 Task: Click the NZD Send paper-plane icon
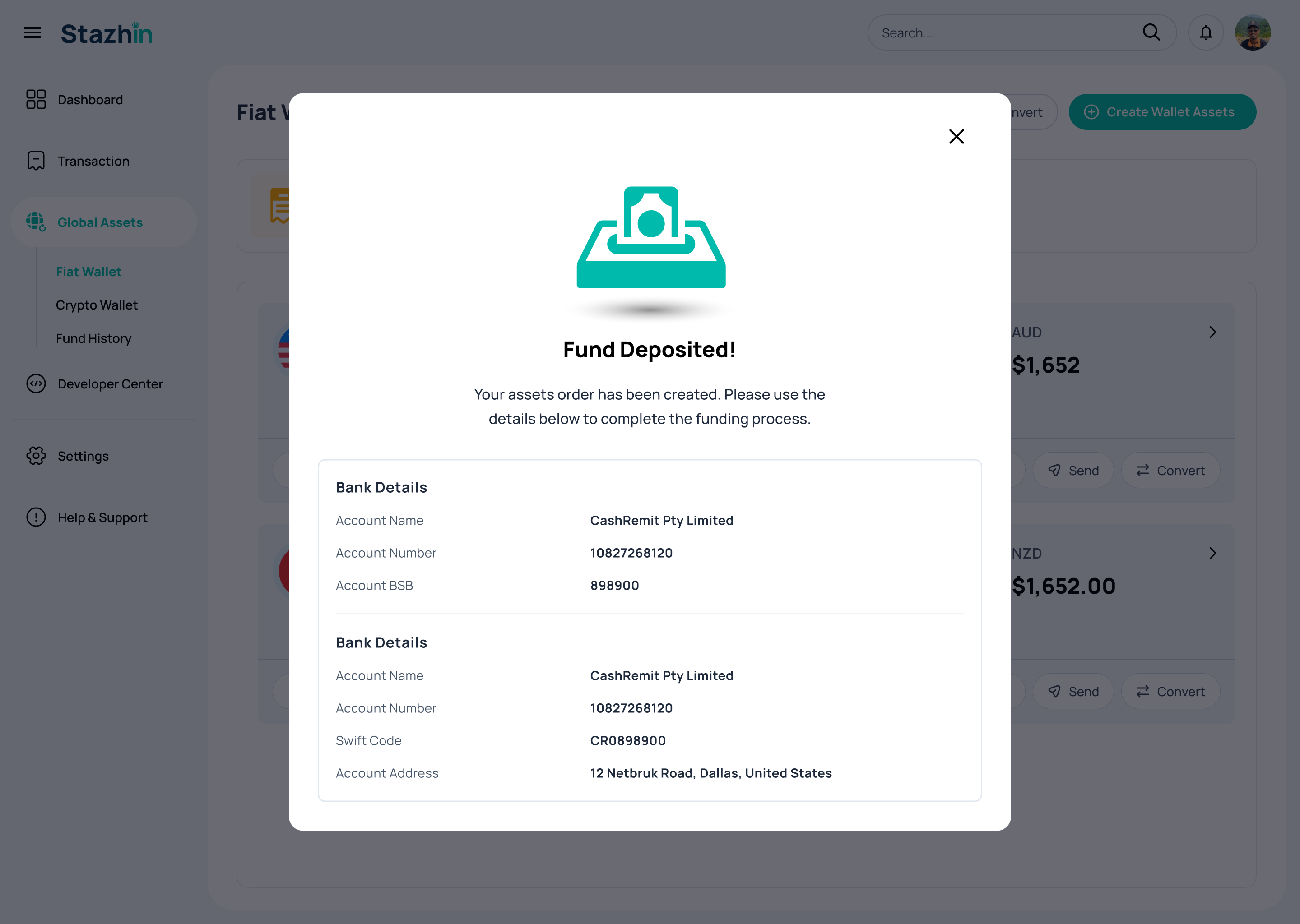[1054, 692]
